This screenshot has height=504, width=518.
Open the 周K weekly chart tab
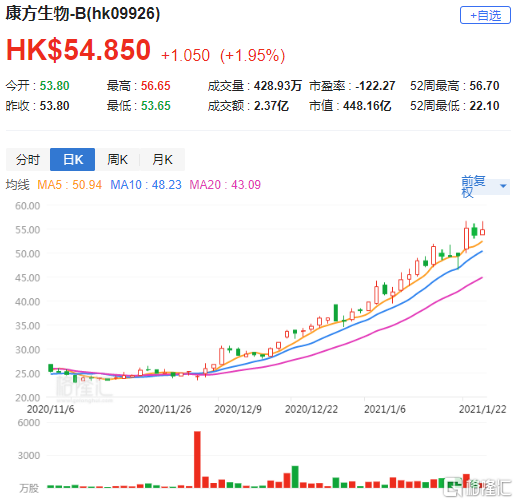[117, 159]
